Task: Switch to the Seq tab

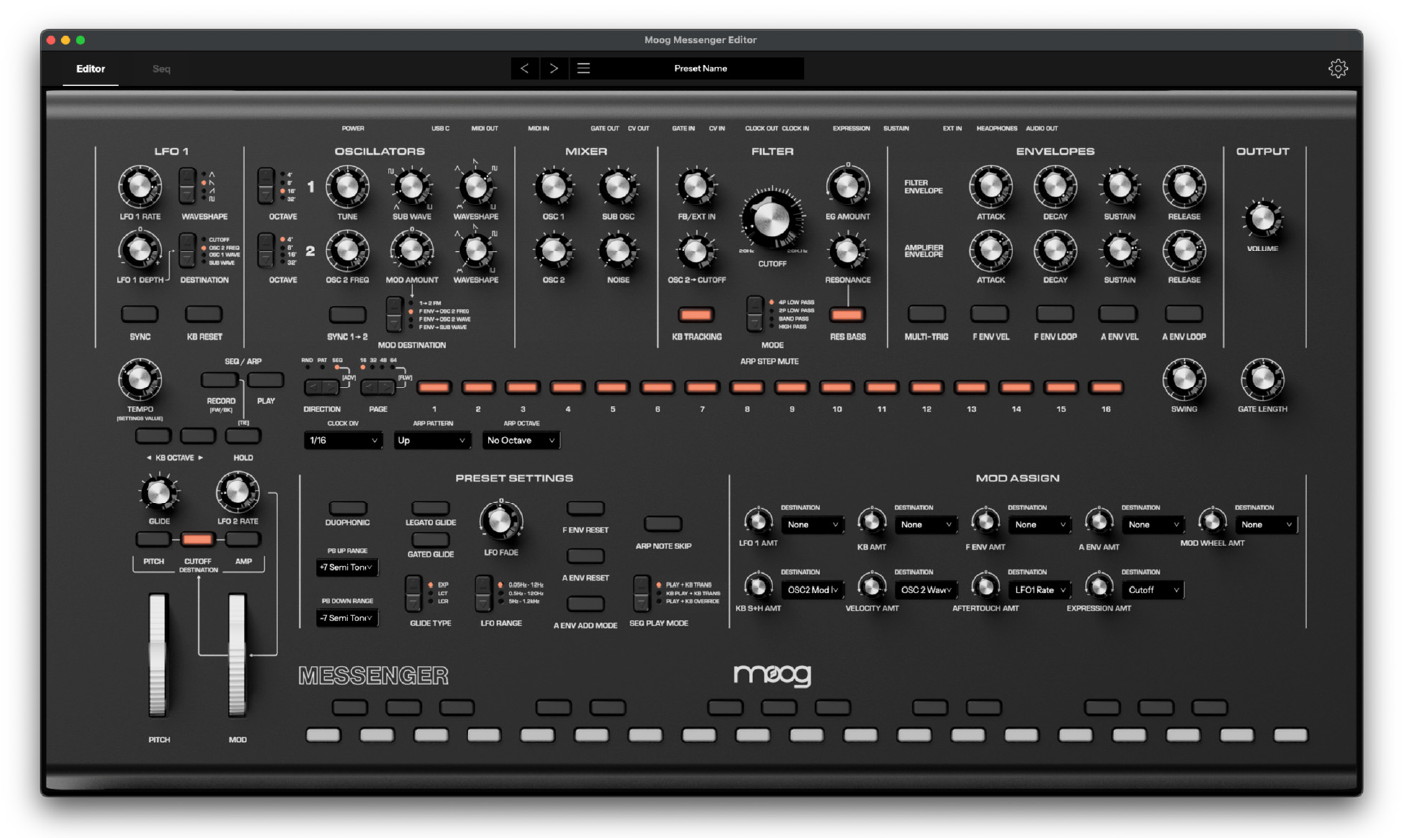Action: (x=161, y=69)
